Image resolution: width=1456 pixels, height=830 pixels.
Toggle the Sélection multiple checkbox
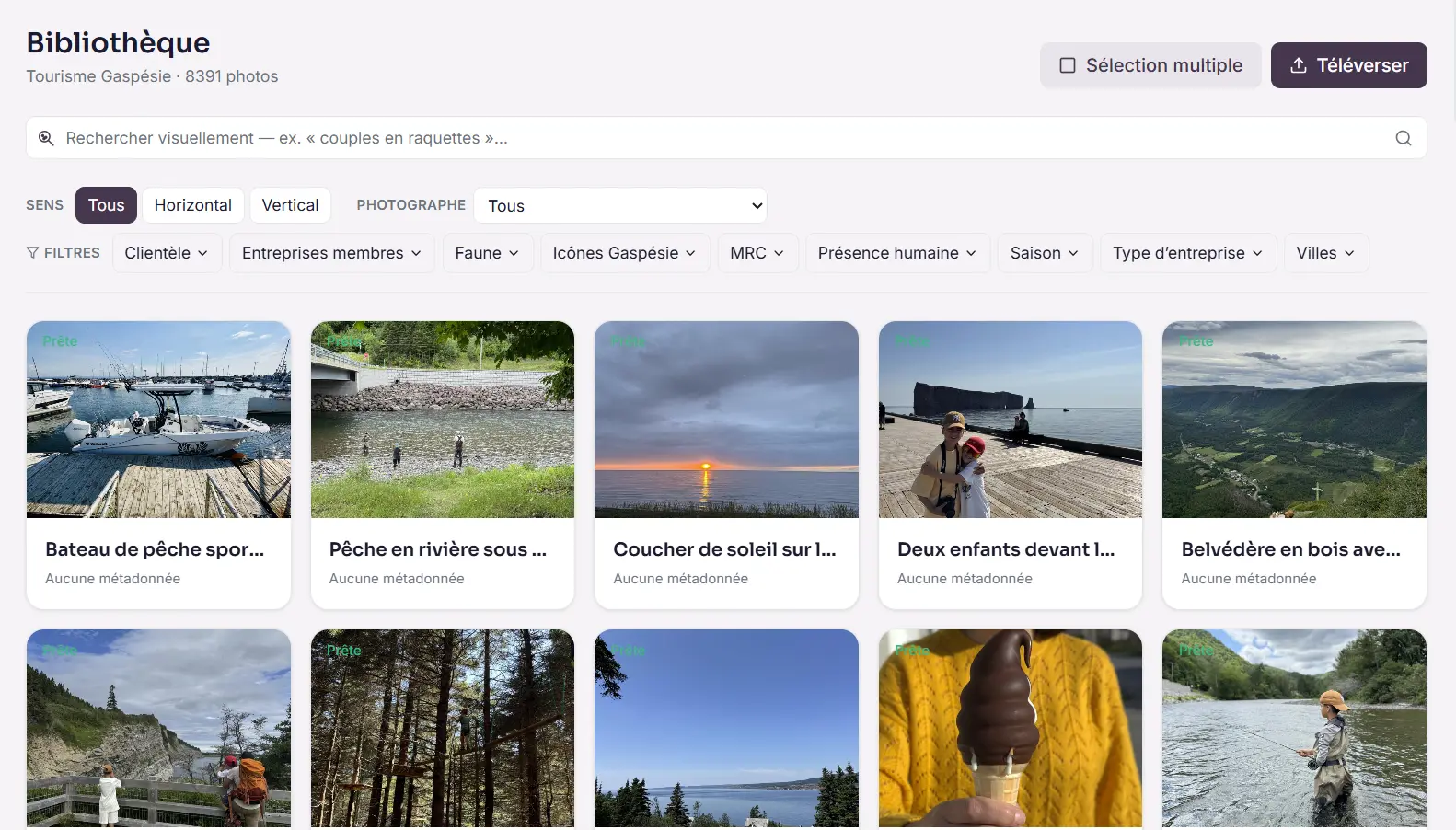1068,65
